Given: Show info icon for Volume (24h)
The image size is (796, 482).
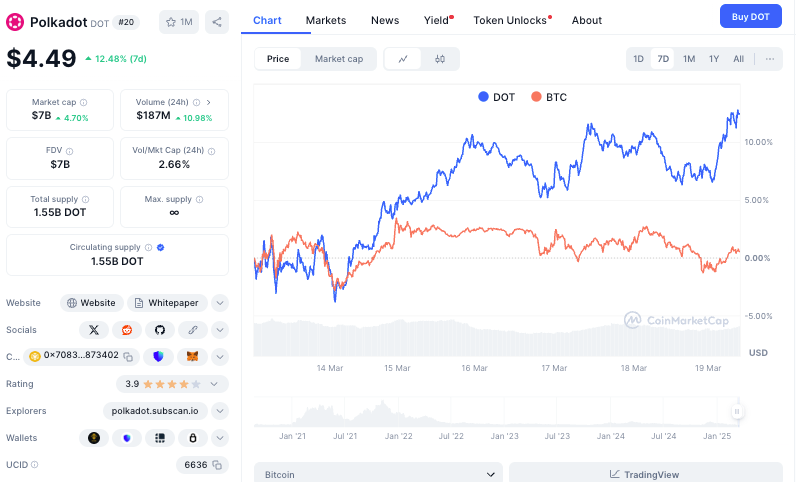Looking at the screenshot, I should click(196, 102).
